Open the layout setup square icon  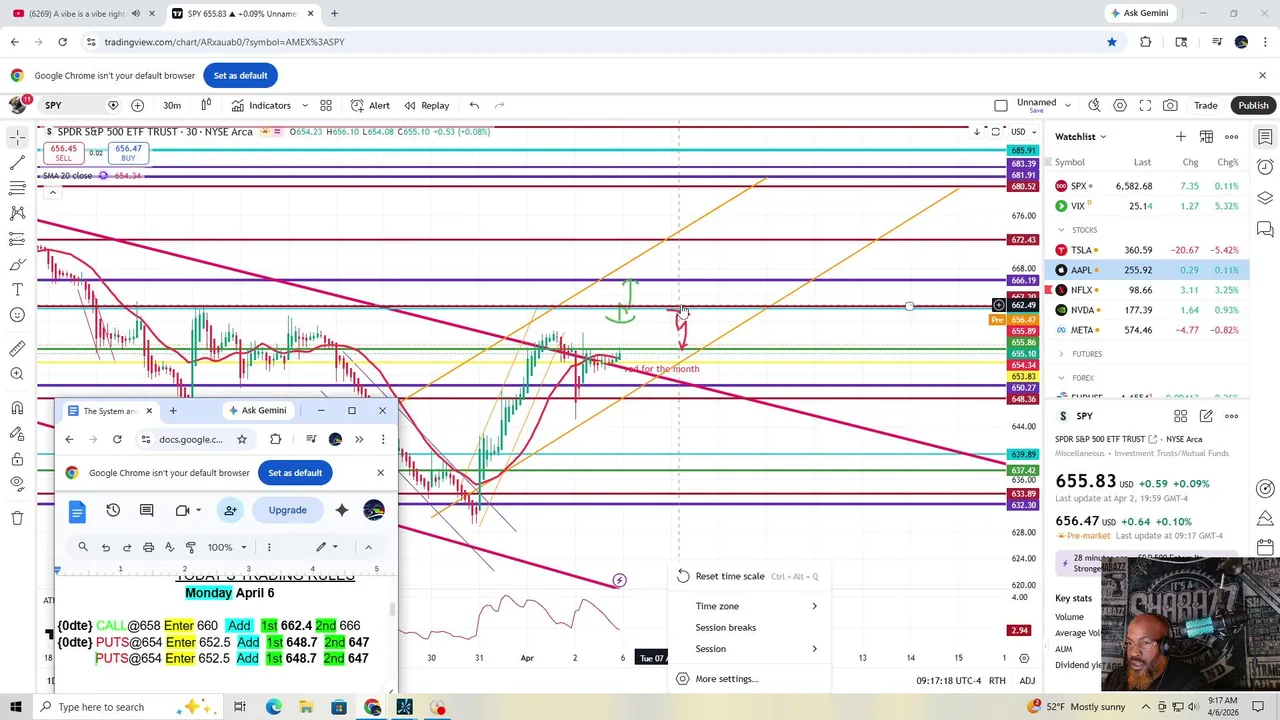(x=1001, y=105)
